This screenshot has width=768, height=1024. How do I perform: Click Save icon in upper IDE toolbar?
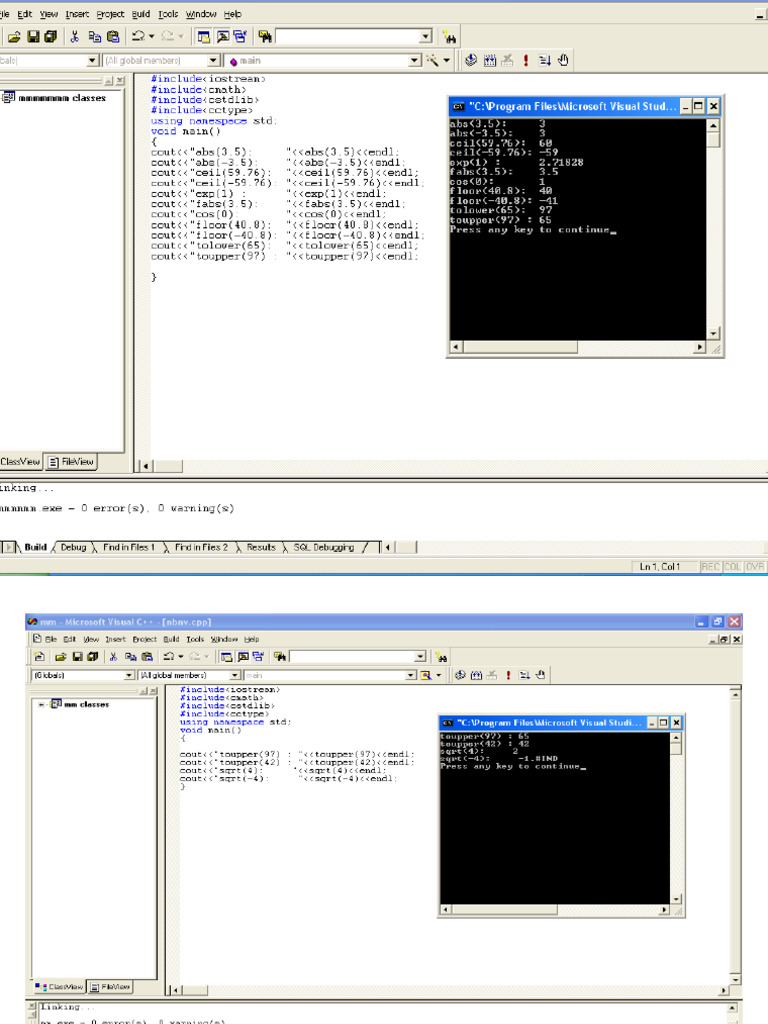(33, 37)
